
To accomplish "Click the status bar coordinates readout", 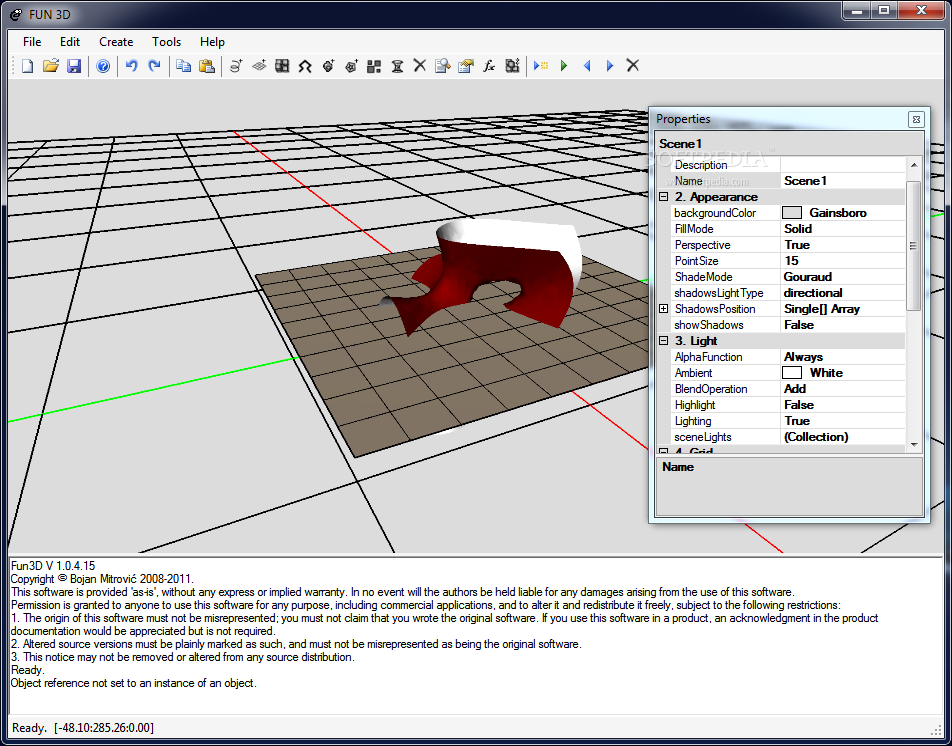I will pyautogui.click(x=104, y=727).
